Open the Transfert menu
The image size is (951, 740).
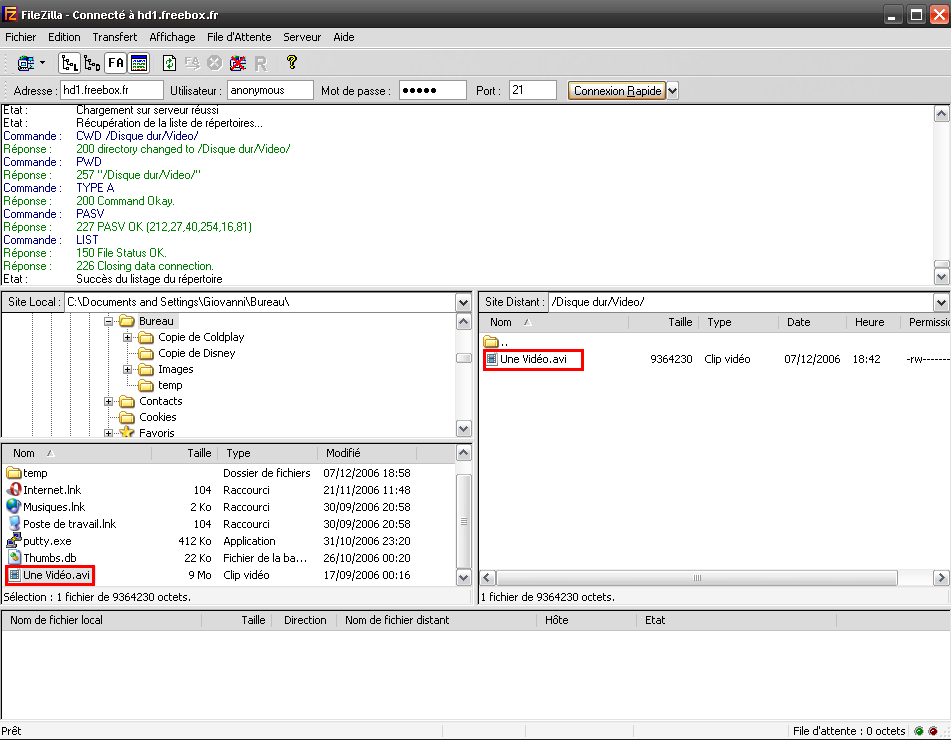(115, 37)
